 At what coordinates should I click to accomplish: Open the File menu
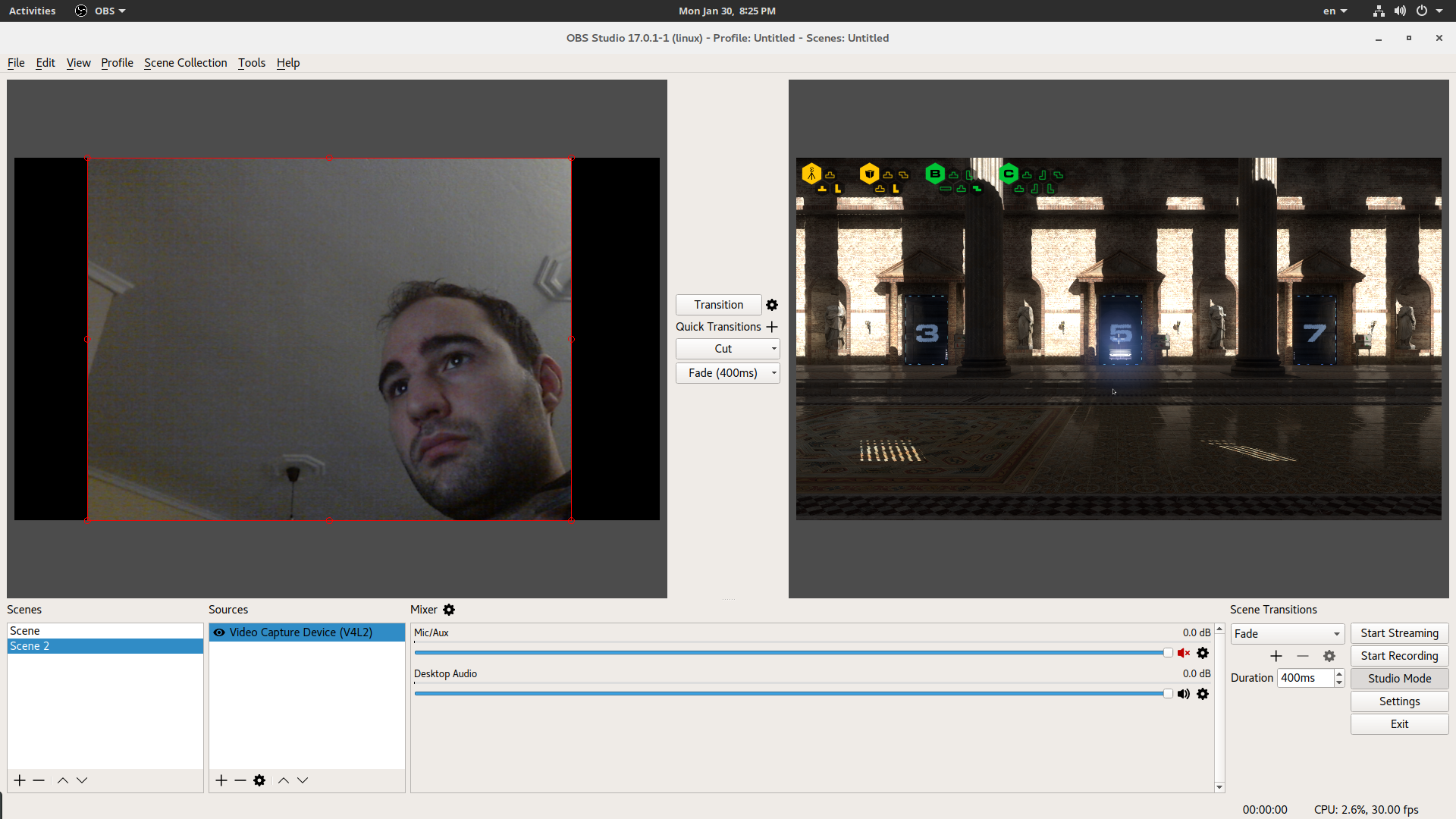click(x=16, y=63)
